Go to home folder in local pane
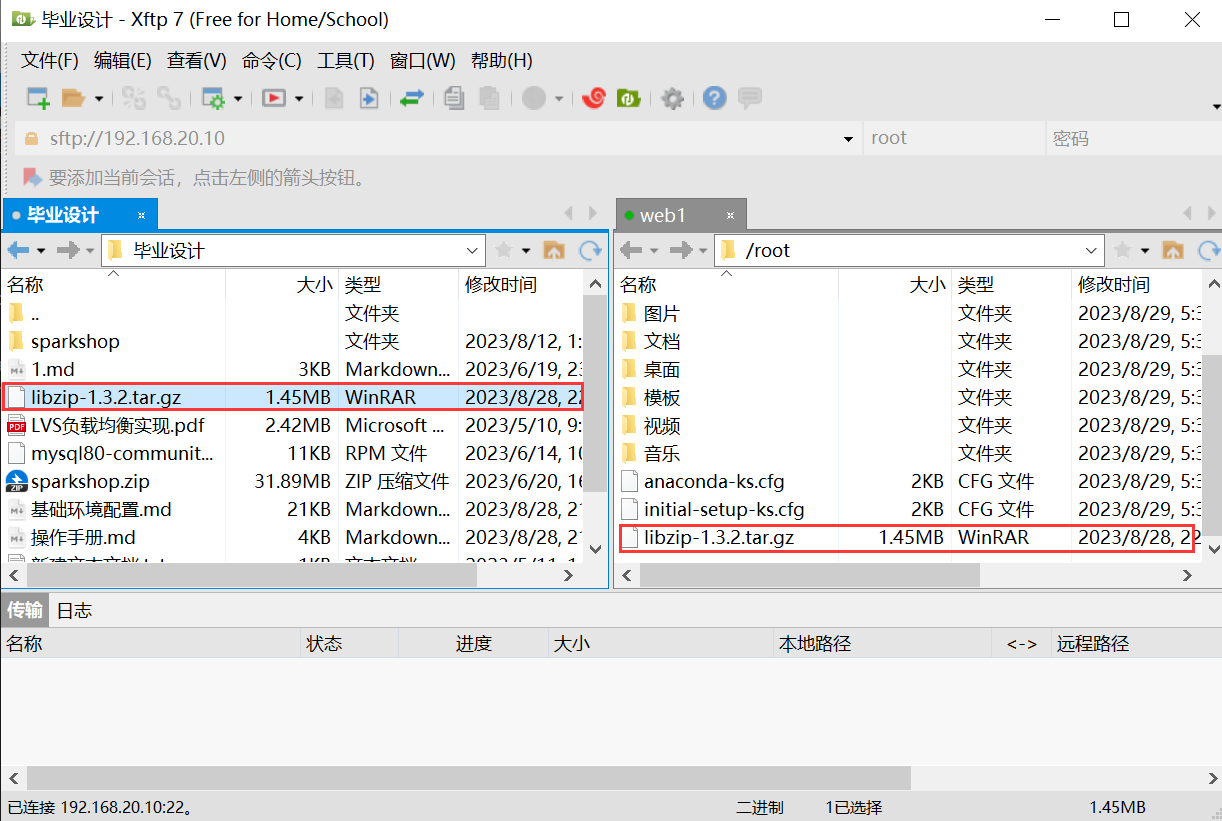Image resolution: width=1222 pixels, height=821 pixels. (554, 250)
